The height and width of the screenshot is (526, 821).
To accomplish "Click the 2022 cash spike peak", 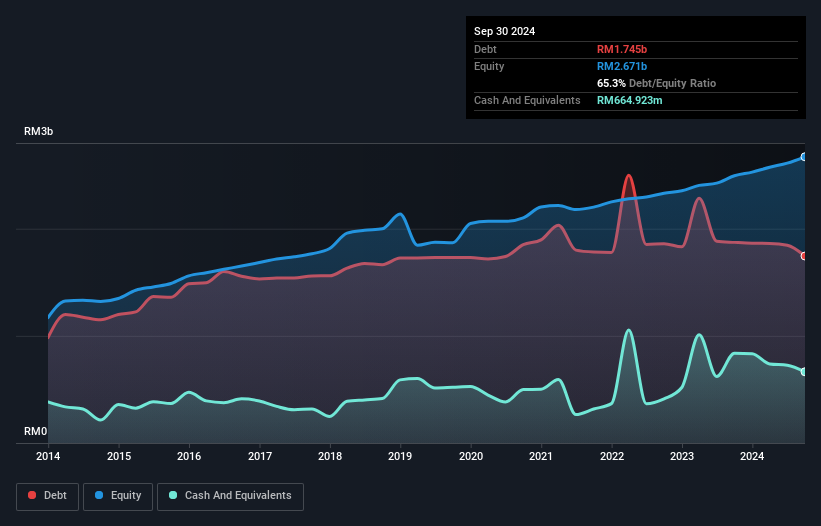I will click(628, 331).
